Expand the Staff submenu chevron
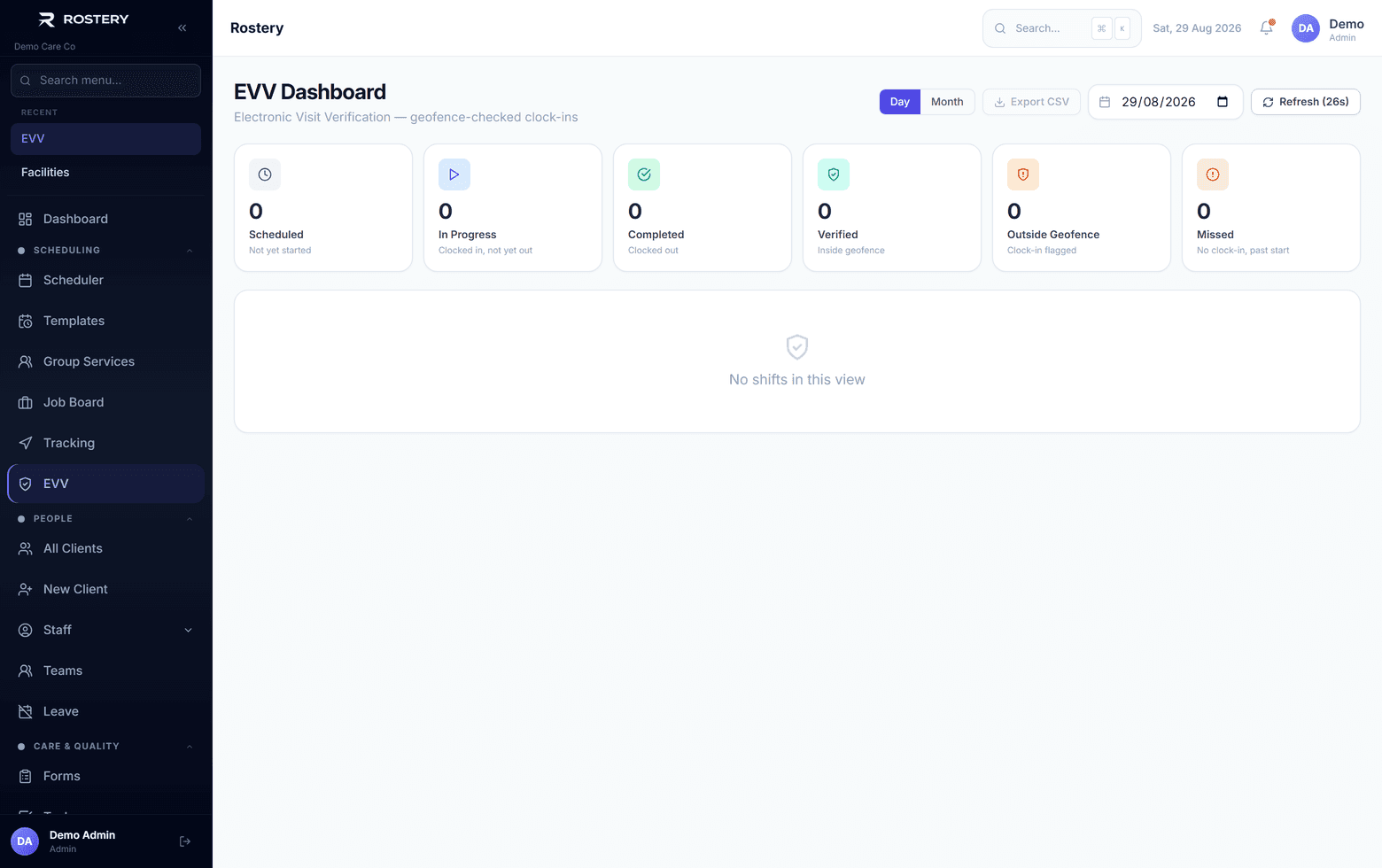The image size is (1382, 868). pyautogui.click(x=188, y=630)
